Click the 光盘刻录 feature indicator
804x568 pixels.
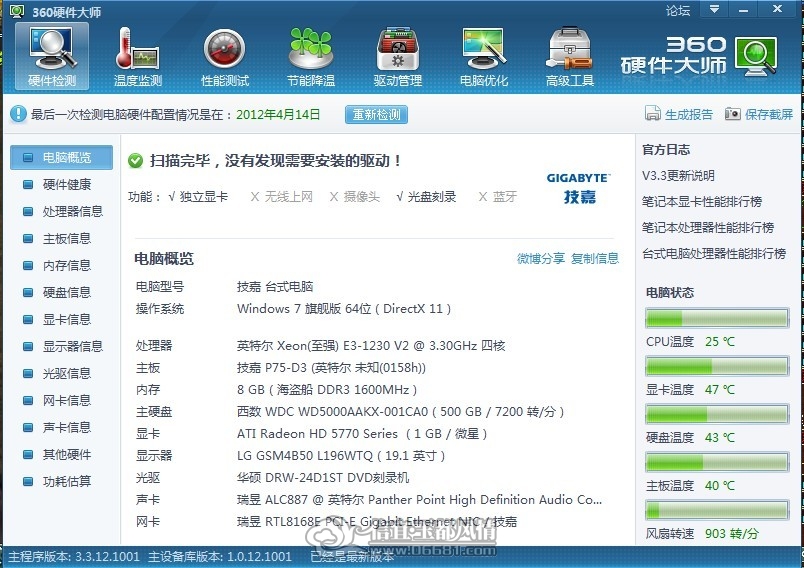click(x=426, y=197)
